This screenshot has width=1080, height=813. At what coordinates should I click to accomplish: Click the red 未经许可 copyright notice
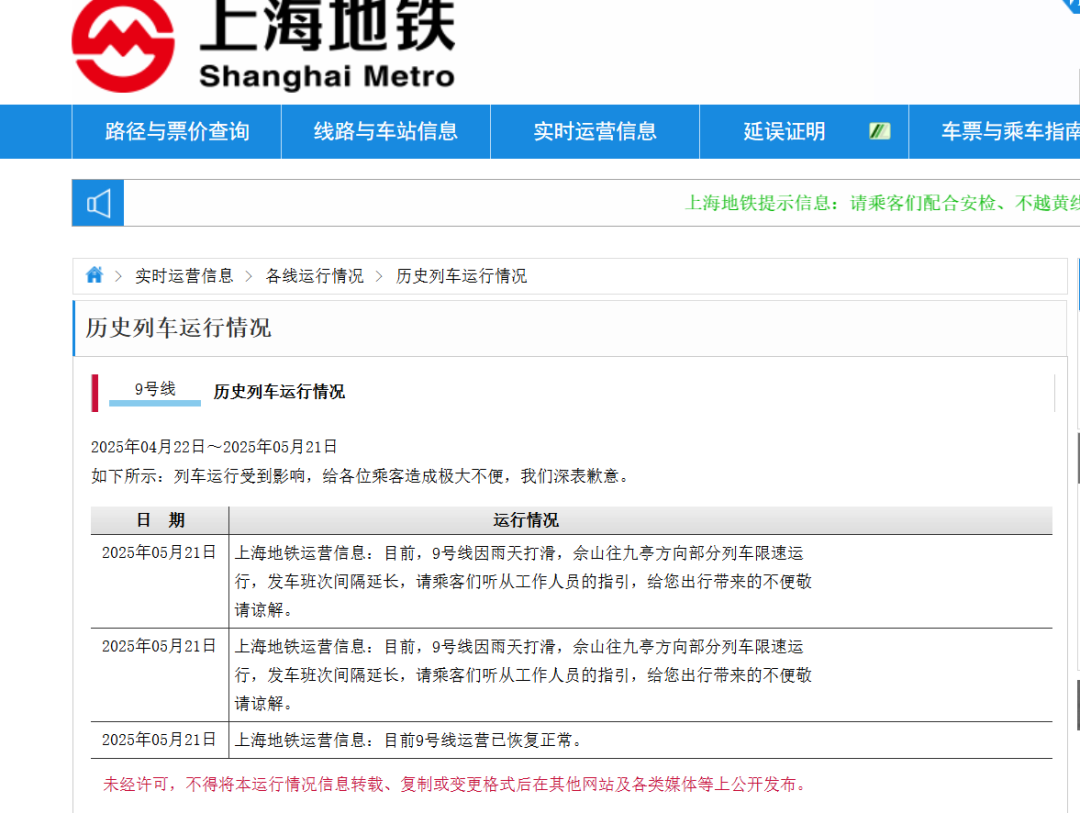pos(455,785)
